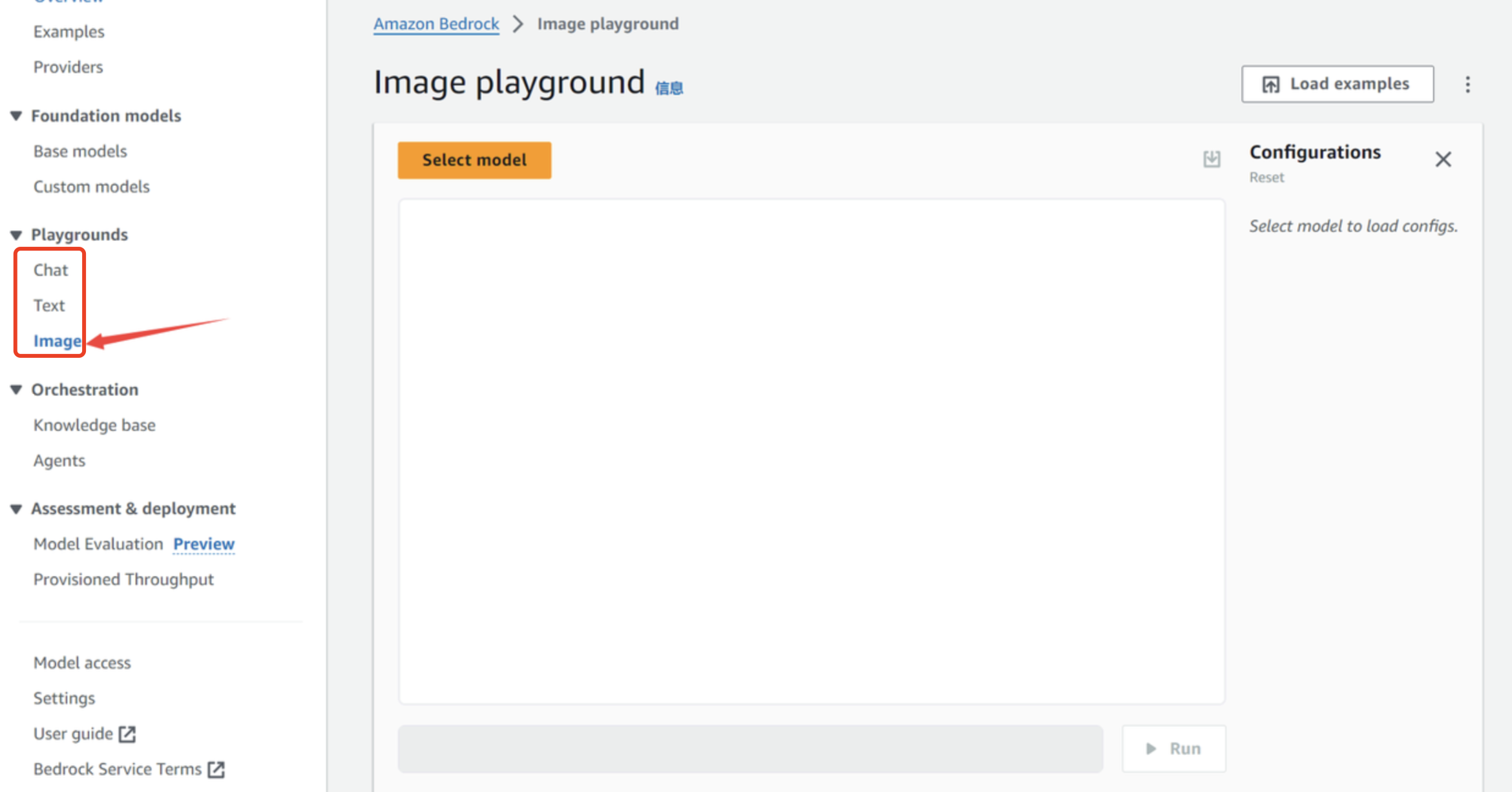Screen dimensions: 1512x792
Task: Click the external link icon beside User guide
Action: click(x=127, y=734)
